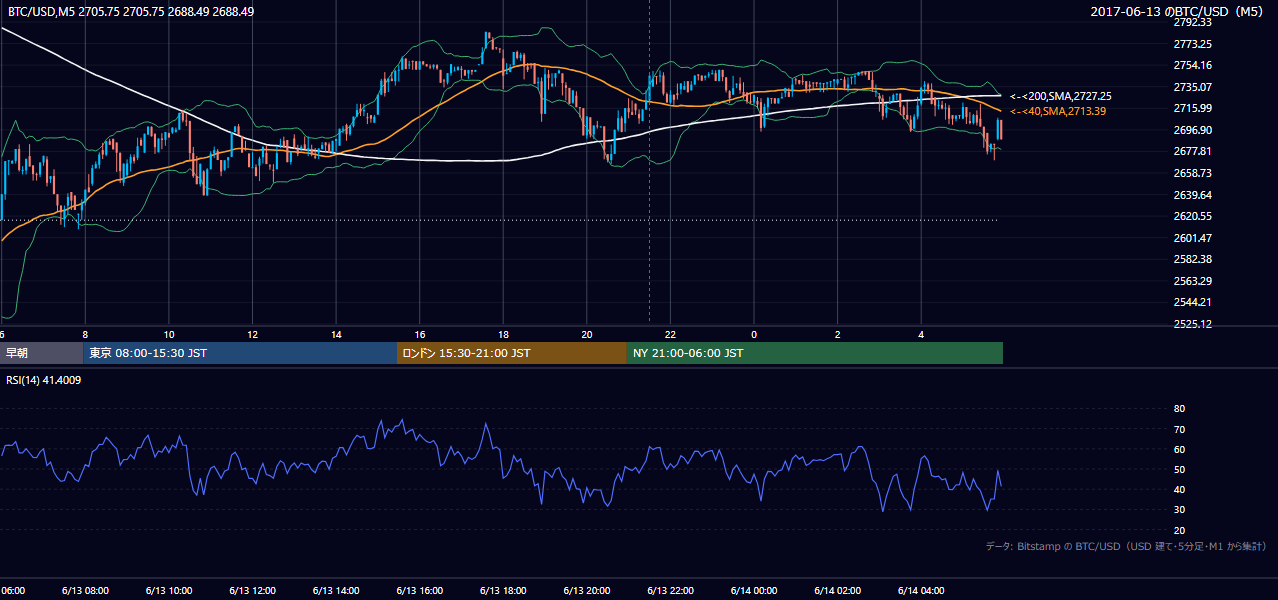Image resolution: width=1278 pixels, height=600 pixels.
Task: Click the RSI(14) 41.4009 indicator label
Action: tap(44, 380)
